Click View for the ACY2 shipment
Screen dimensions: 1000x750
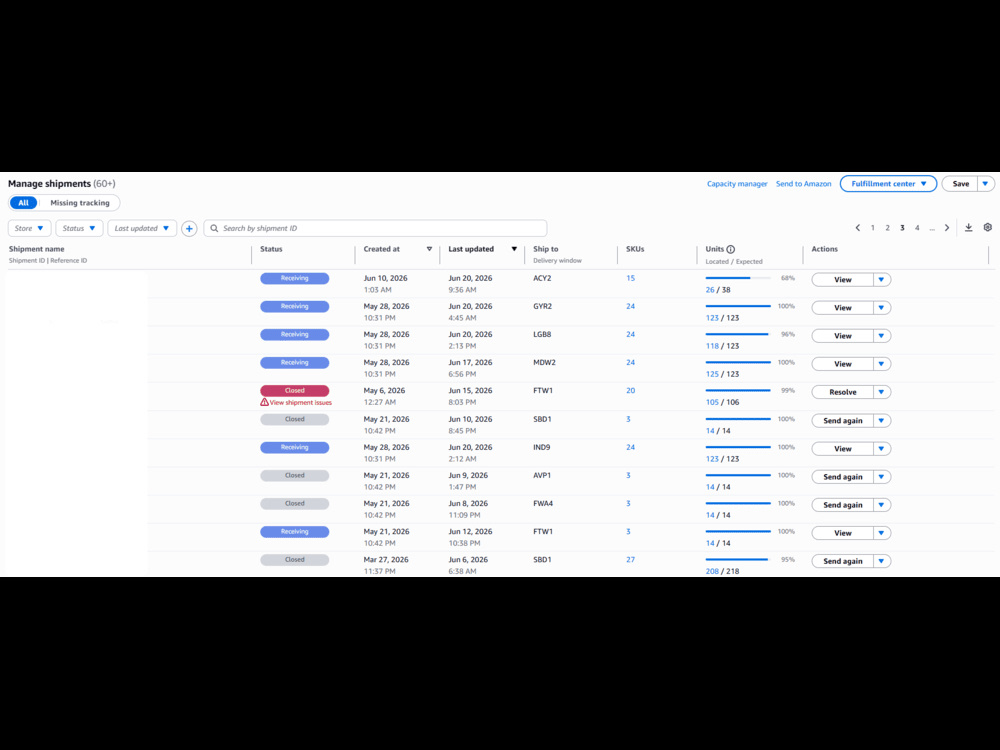(842, 280)
